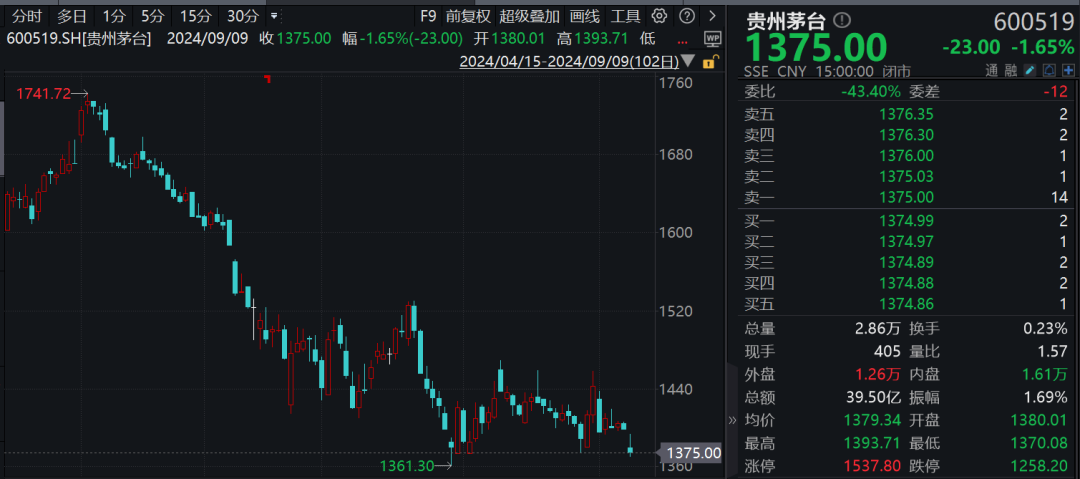Select the 15分 period tab
The width and height of the screenshot is (1080, 479).
(196, 16)
